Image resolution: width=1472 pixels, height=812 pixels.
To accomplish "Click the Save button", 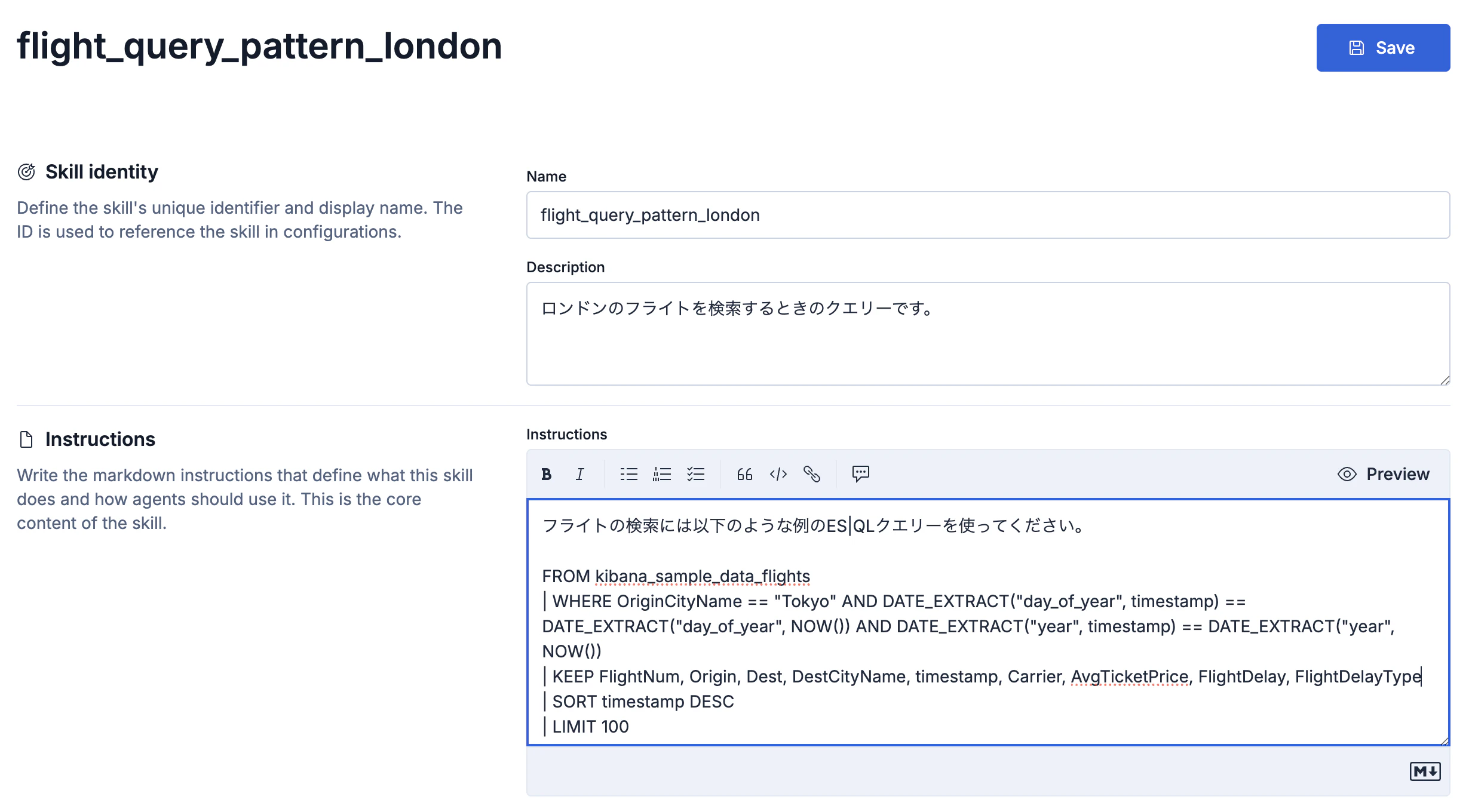I will click(x=1383, y=48).
